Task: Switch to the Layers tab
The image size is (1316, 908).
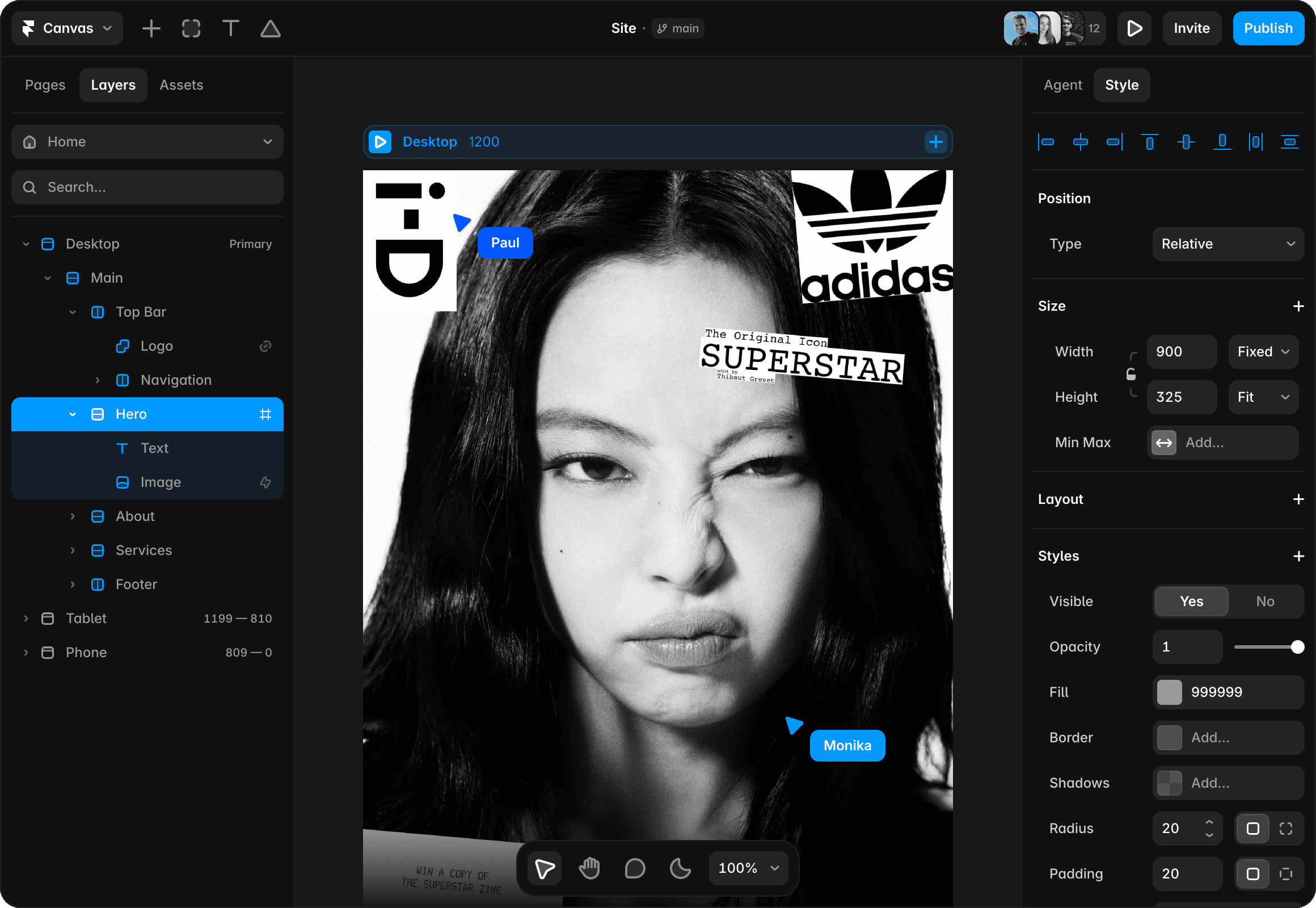Action: 113,85
